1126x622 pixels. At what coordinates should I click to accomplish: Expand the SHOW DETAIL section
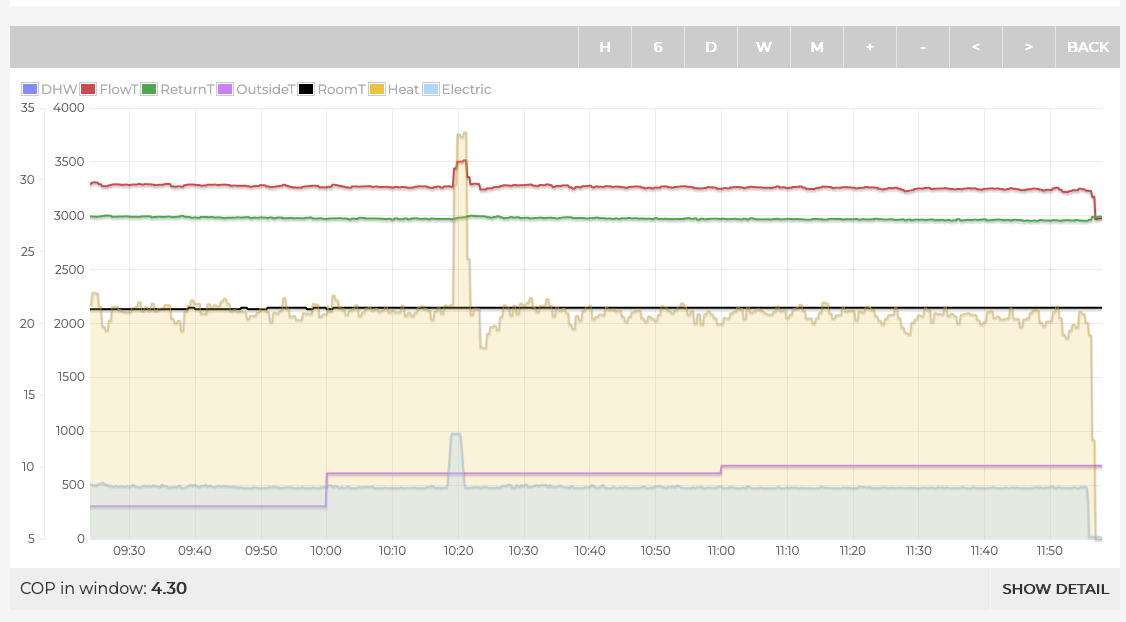[1055, 589]
